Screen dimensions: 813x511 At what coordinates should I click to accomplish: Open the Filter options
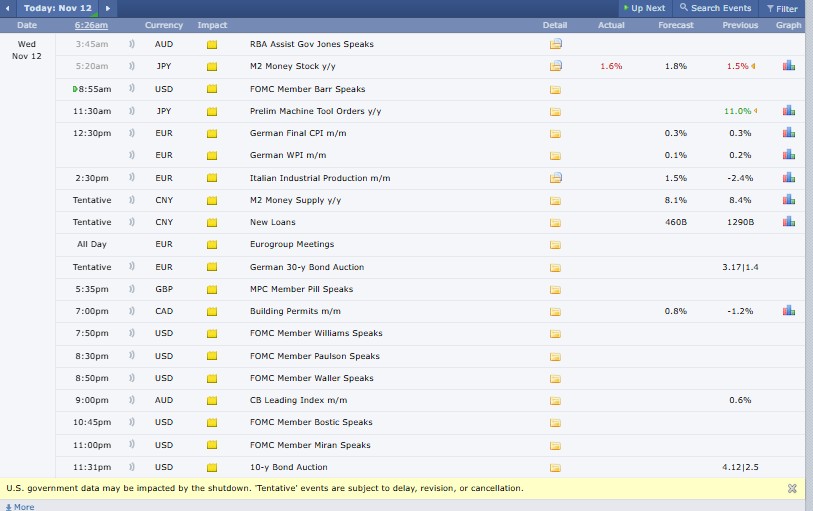[782, 8]
